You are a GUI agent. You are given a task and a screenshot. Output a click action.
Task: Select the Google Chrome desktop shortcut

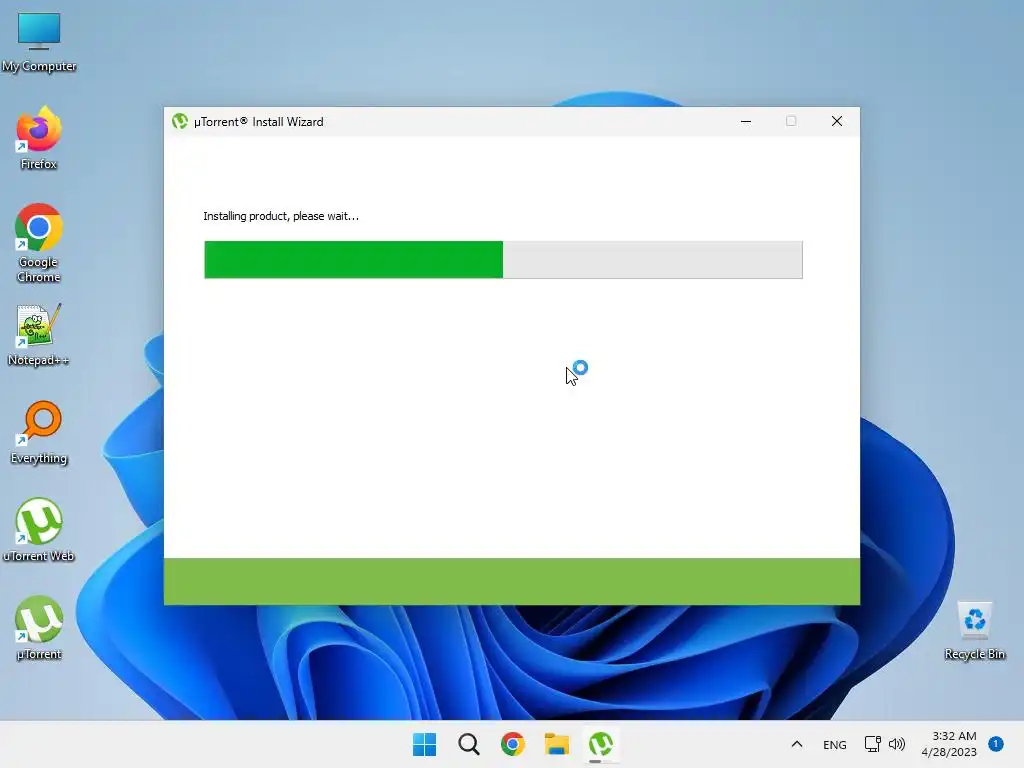[39, 243]
